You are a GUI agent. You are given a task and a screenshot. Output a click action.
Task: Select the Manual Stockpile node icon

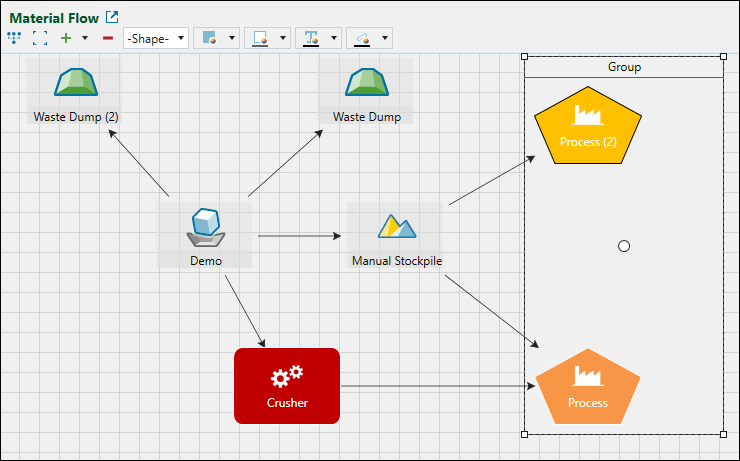(x=397, y=226)
